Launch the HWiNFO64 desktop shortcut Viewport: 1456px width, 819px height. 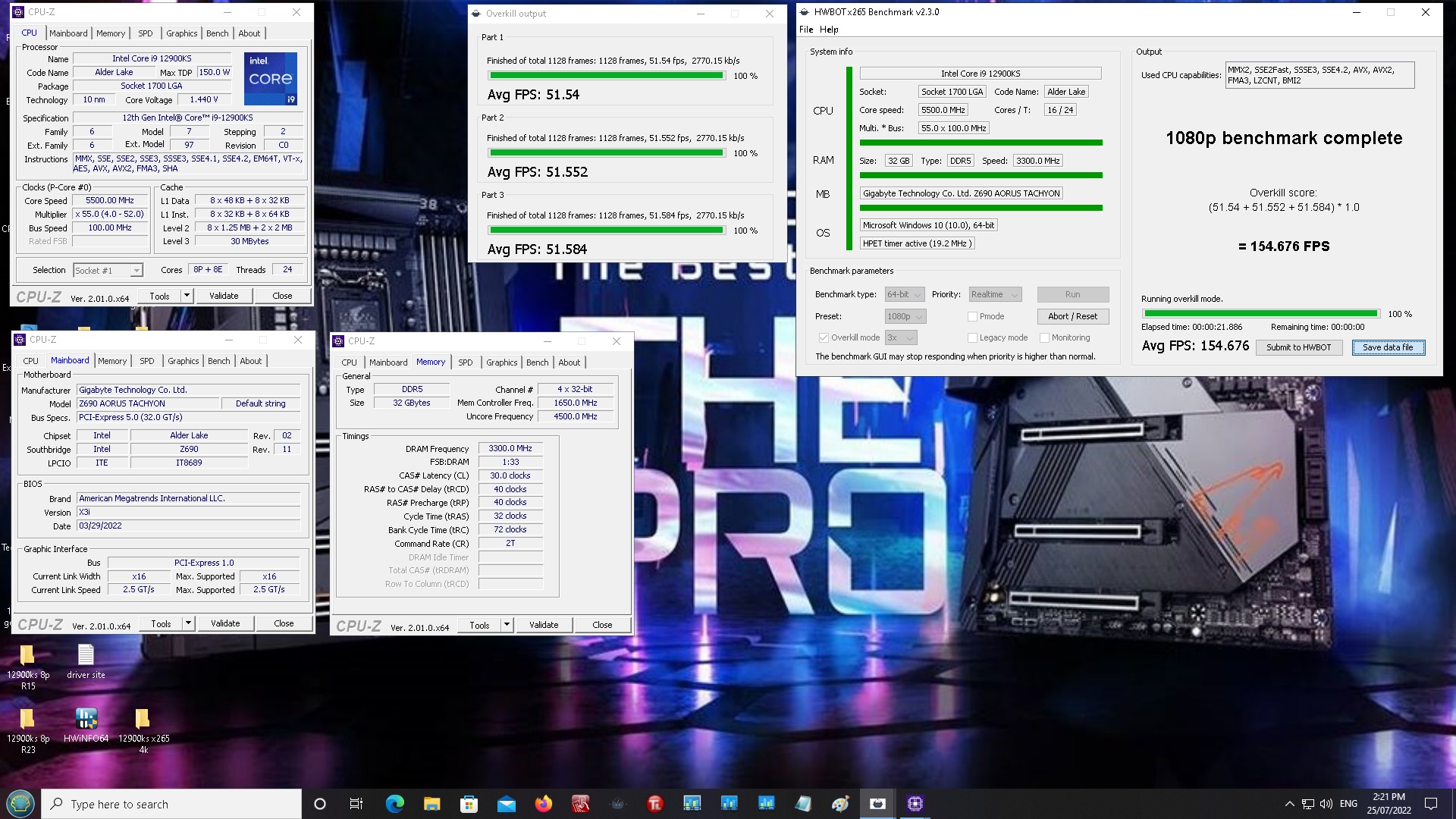86,724
